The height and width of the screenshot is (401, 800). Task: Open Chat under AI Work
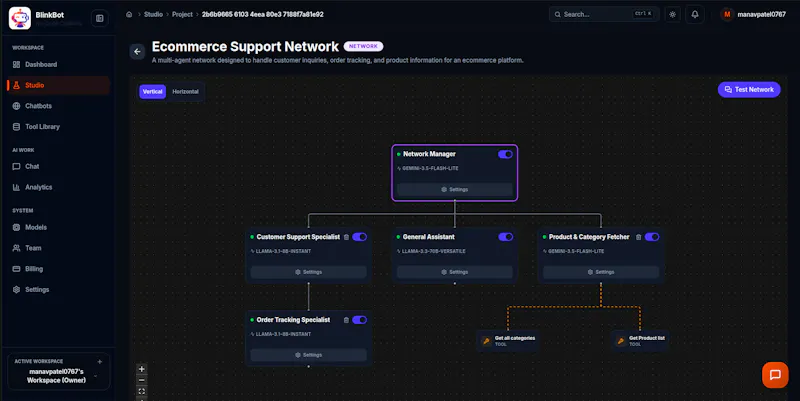point(59,166)
